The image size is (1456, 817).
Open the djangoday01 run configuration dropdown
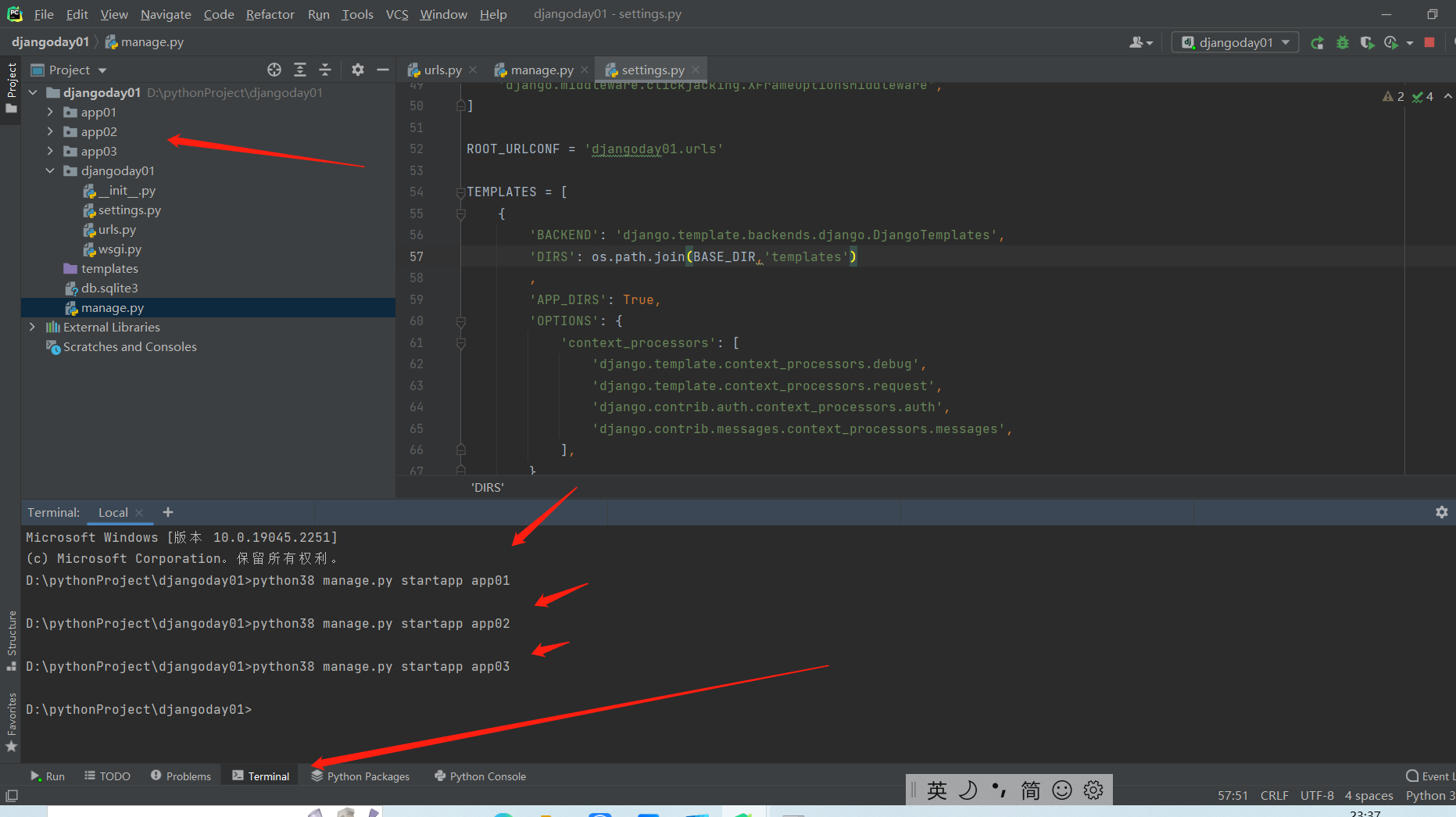coord(1235,42)
